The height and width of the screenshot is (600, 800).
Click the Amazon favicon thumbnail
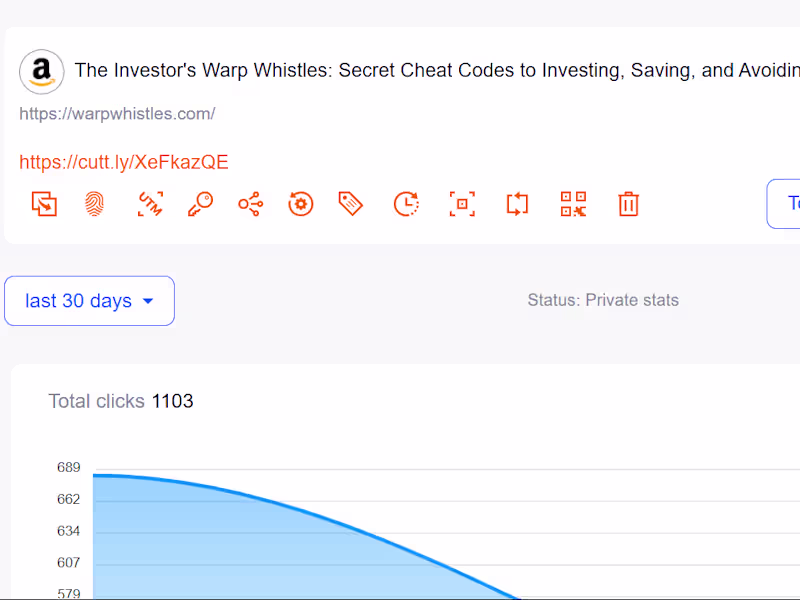pos(41,71)
